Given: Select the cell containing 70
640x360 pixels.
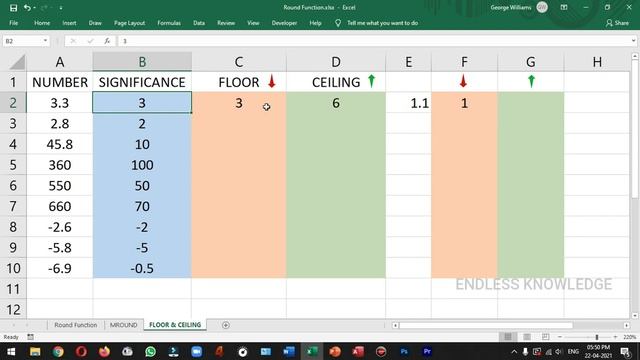Looking at the screenshot, I should click(x=142, y=206).
